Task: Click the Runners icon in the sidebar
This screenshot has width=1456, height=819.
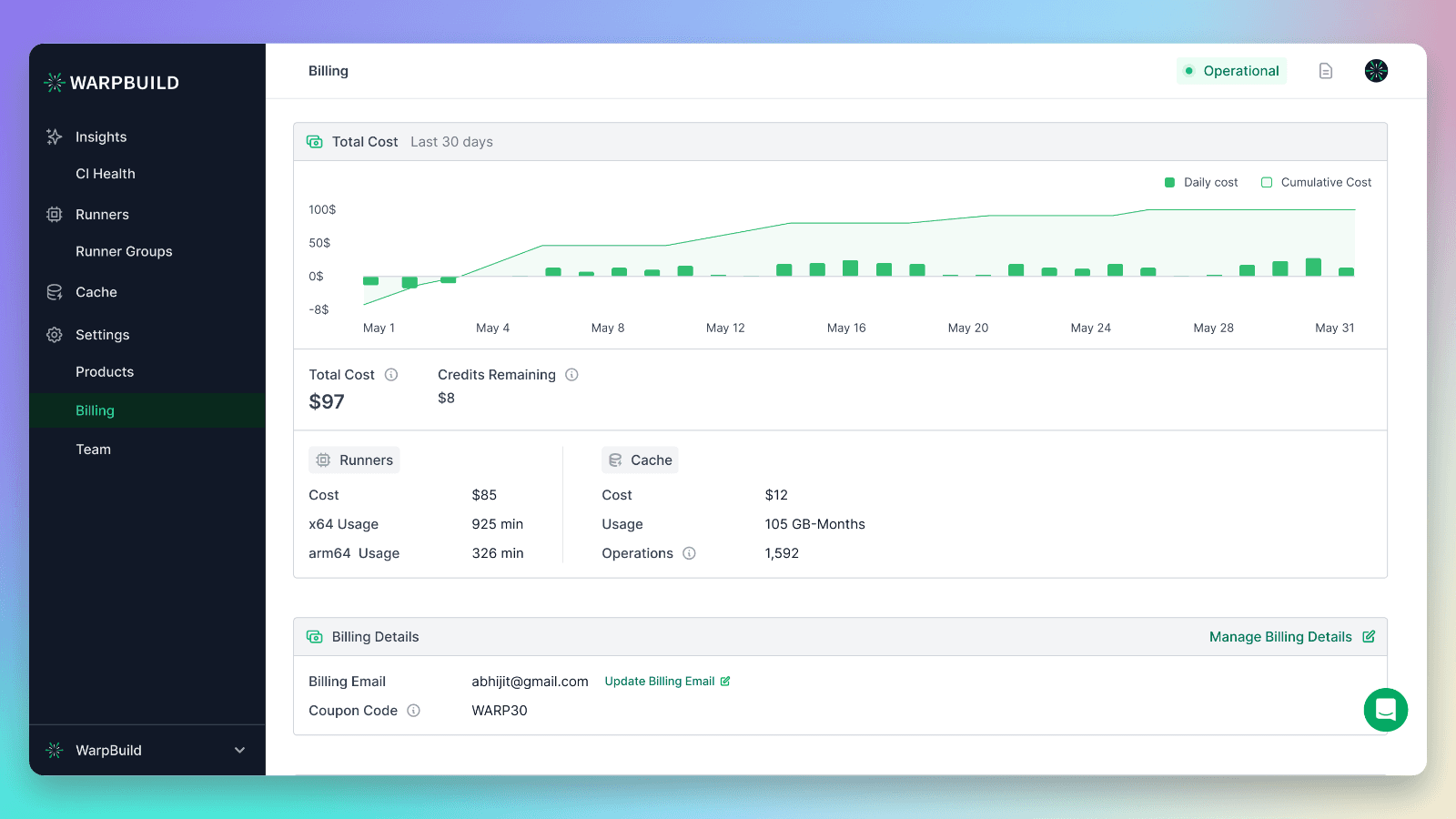Action: (55, 214)
